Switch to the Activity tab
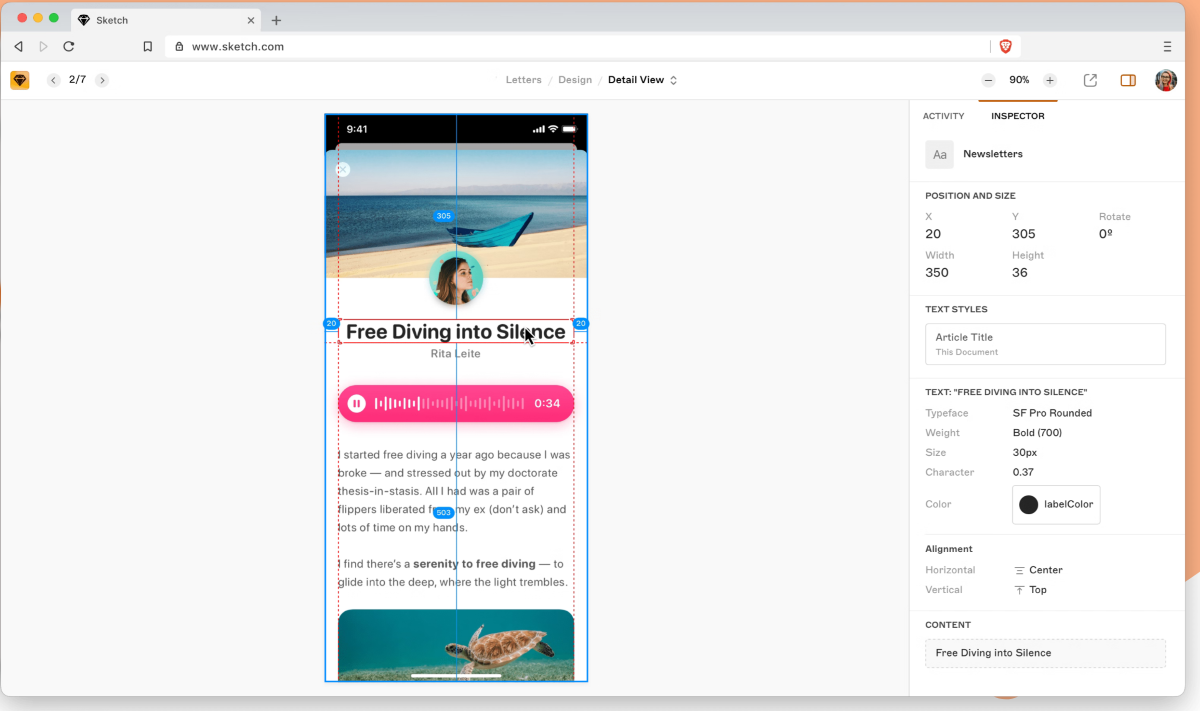 (x=943, y=116)
